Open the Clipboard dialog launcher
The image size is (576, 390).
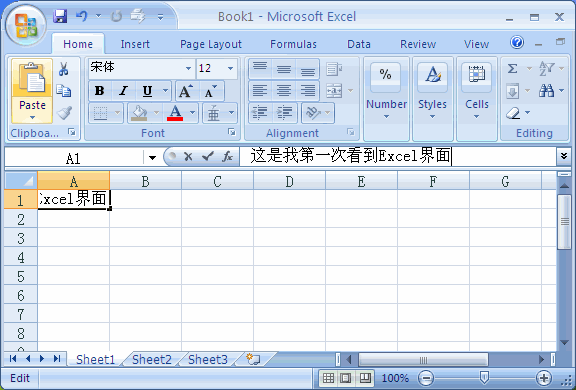pos(72,132)
